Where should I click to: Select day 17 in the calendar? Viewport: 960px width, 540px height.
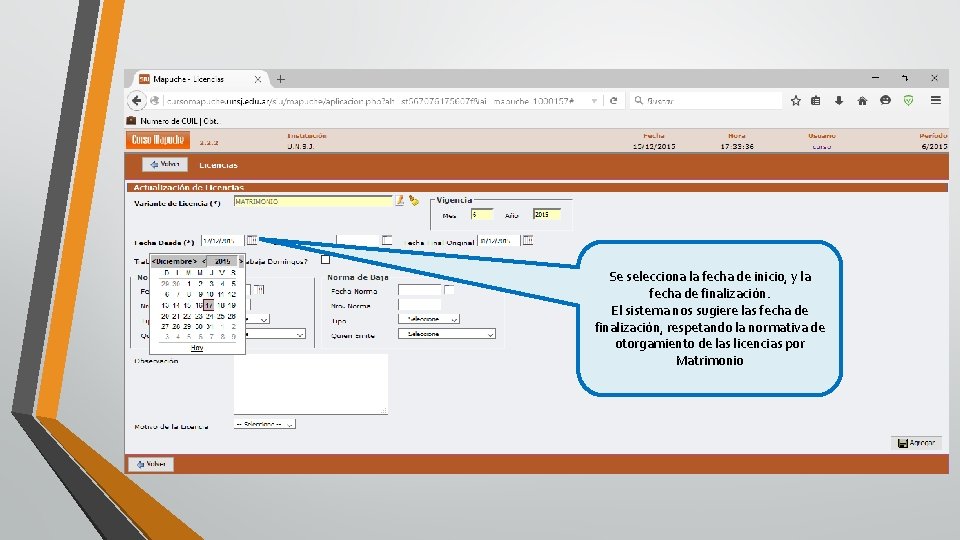coord(209,305)
